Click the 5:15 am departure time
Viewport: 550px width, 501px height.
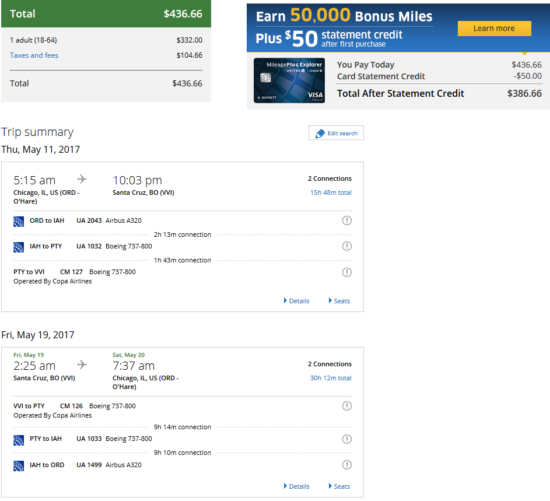34,180
